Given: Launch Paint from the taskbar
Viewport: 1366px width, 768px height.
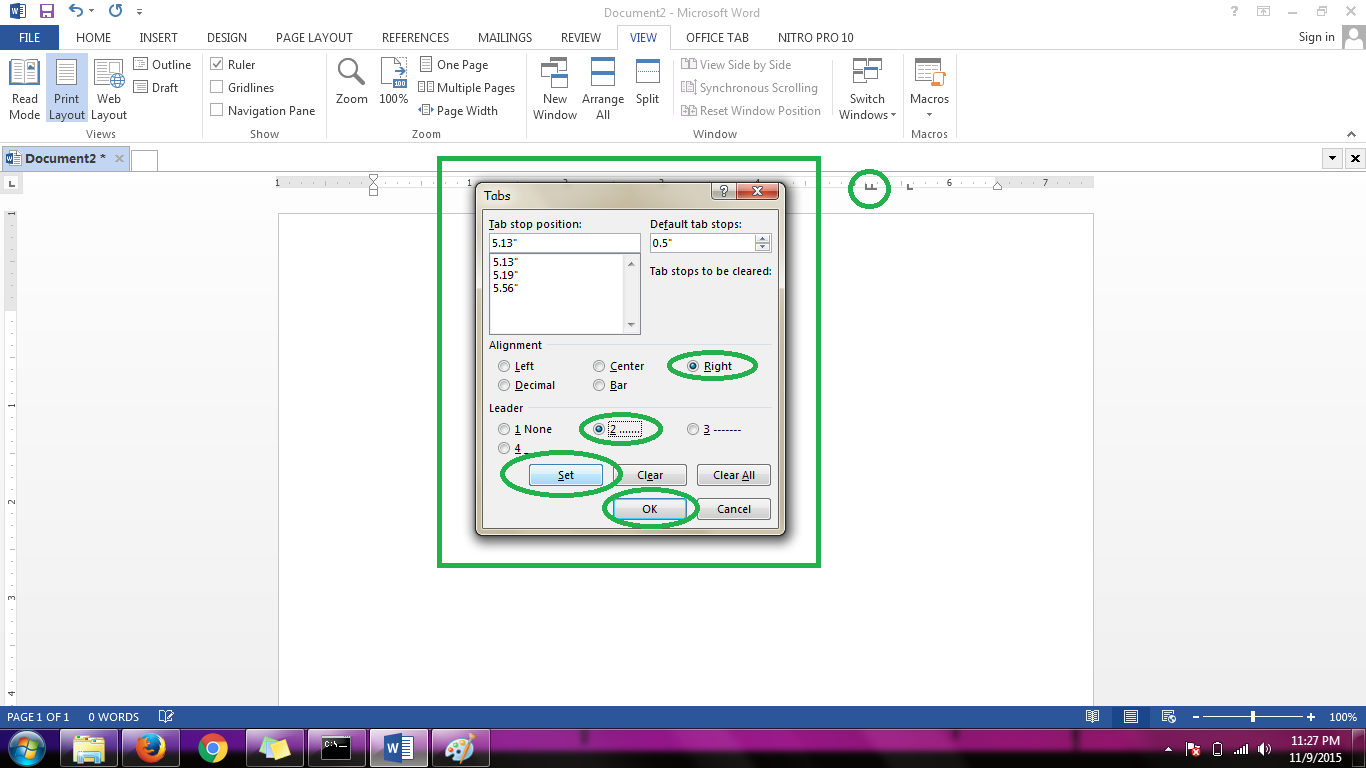Looking at the screenshot, I should click(x=459, y=748).
